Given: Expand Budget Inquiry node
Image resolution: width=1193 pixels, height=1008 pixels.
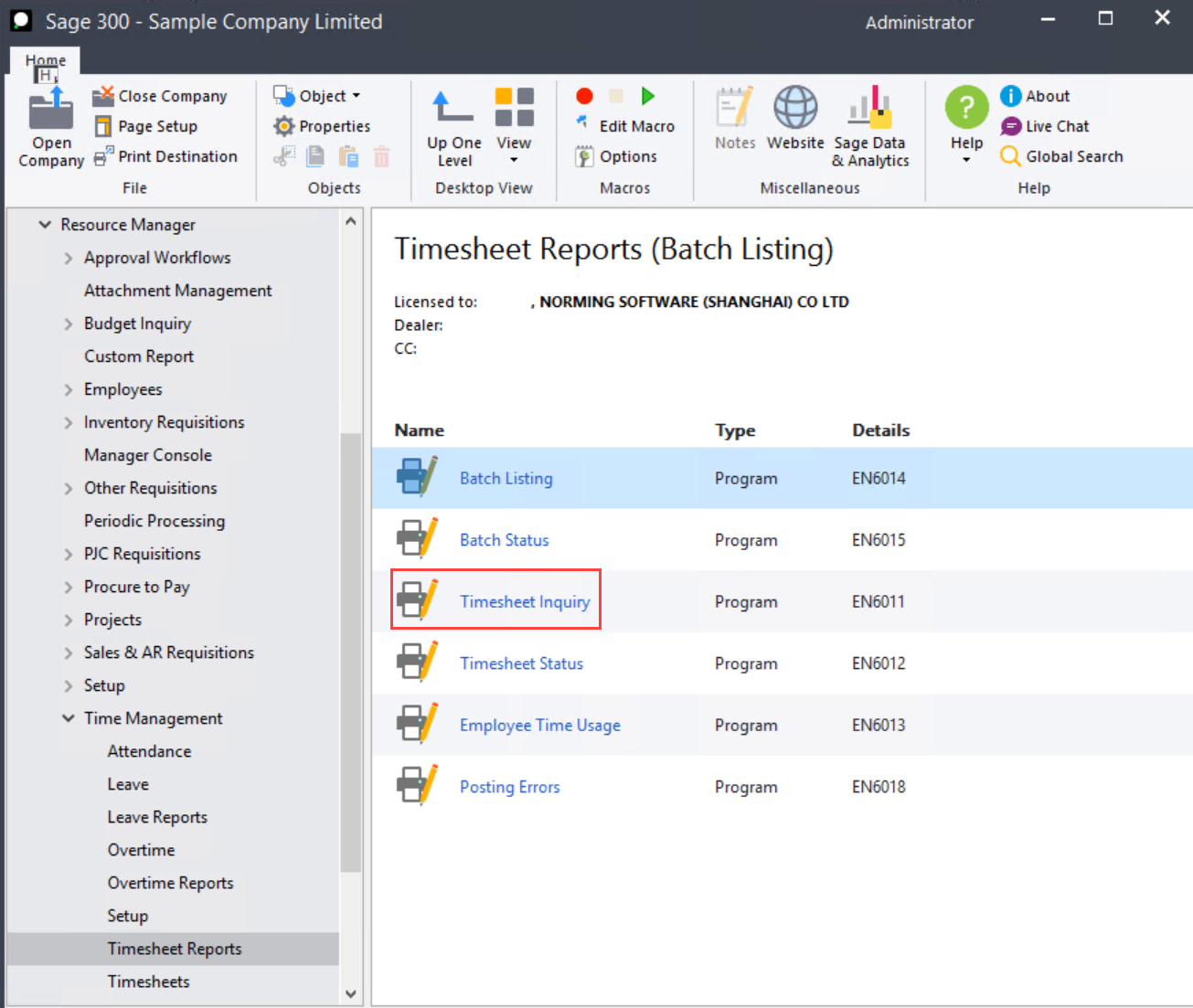Looking at the screenshot, I should pyautogui.click(x=68, y=324).
